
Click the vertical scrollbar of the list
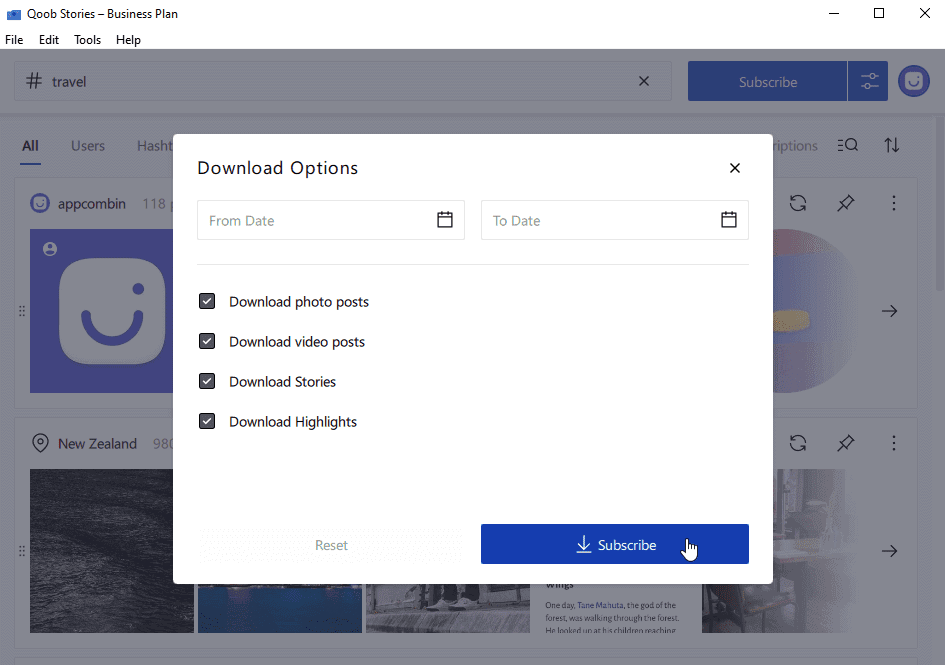click(939, 205)
